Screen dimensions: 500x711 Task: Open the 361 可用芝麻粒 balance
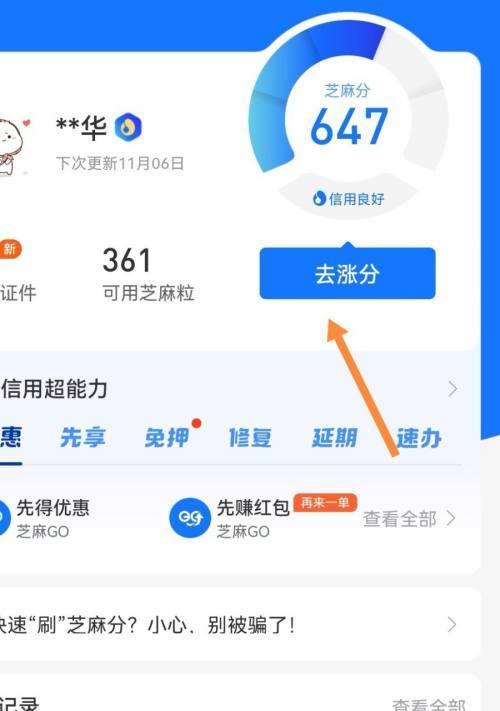tap(148, 274)
